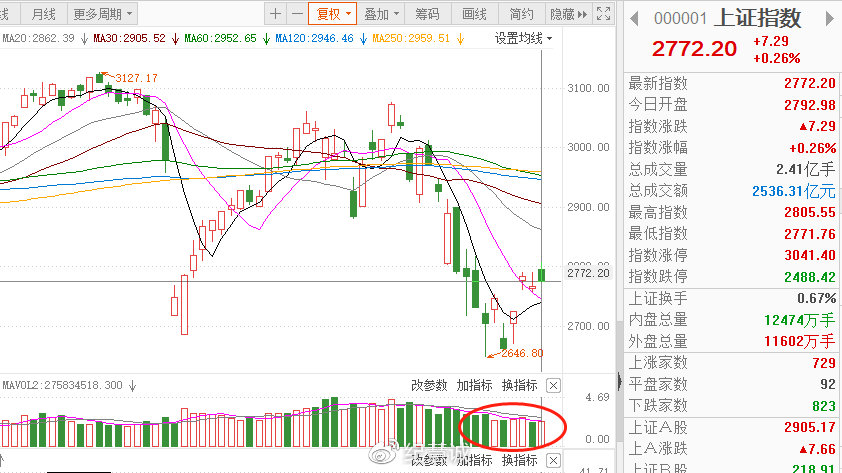
Task: Click the MA120 blue down arrow
Action: coord(363,39)
